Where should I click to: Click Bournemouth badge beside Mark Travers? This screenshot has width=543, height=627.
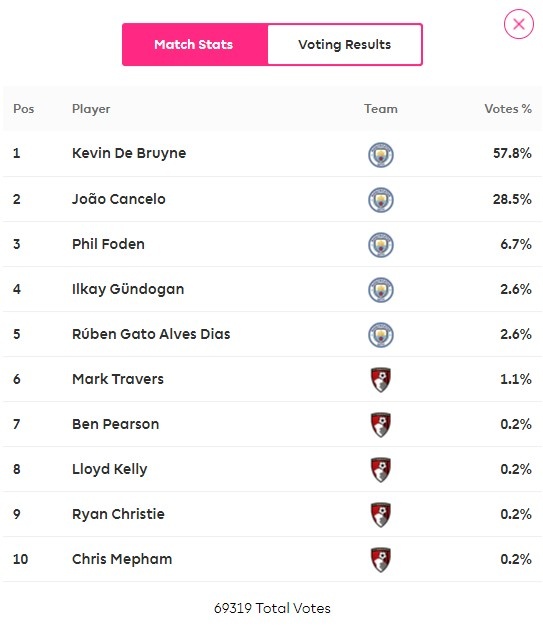coord(381,380)
